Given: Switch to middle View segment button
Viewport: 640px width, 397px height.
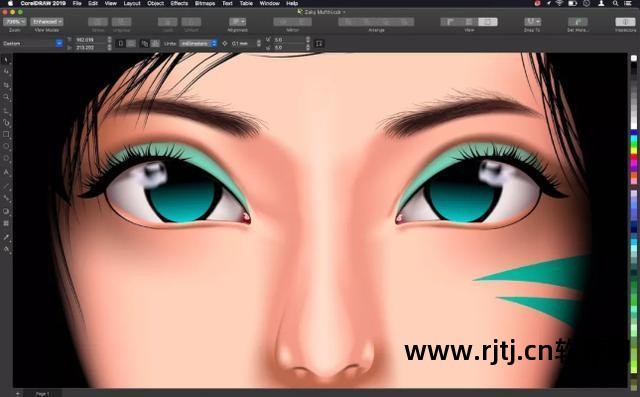Looking at the screenshot, I should coord(469,22).
